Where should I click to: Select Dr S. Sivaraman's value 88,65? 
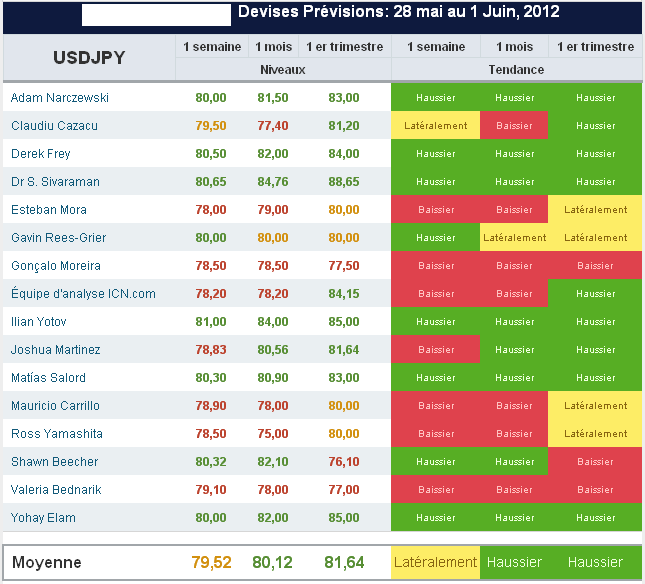pos(344,182)
